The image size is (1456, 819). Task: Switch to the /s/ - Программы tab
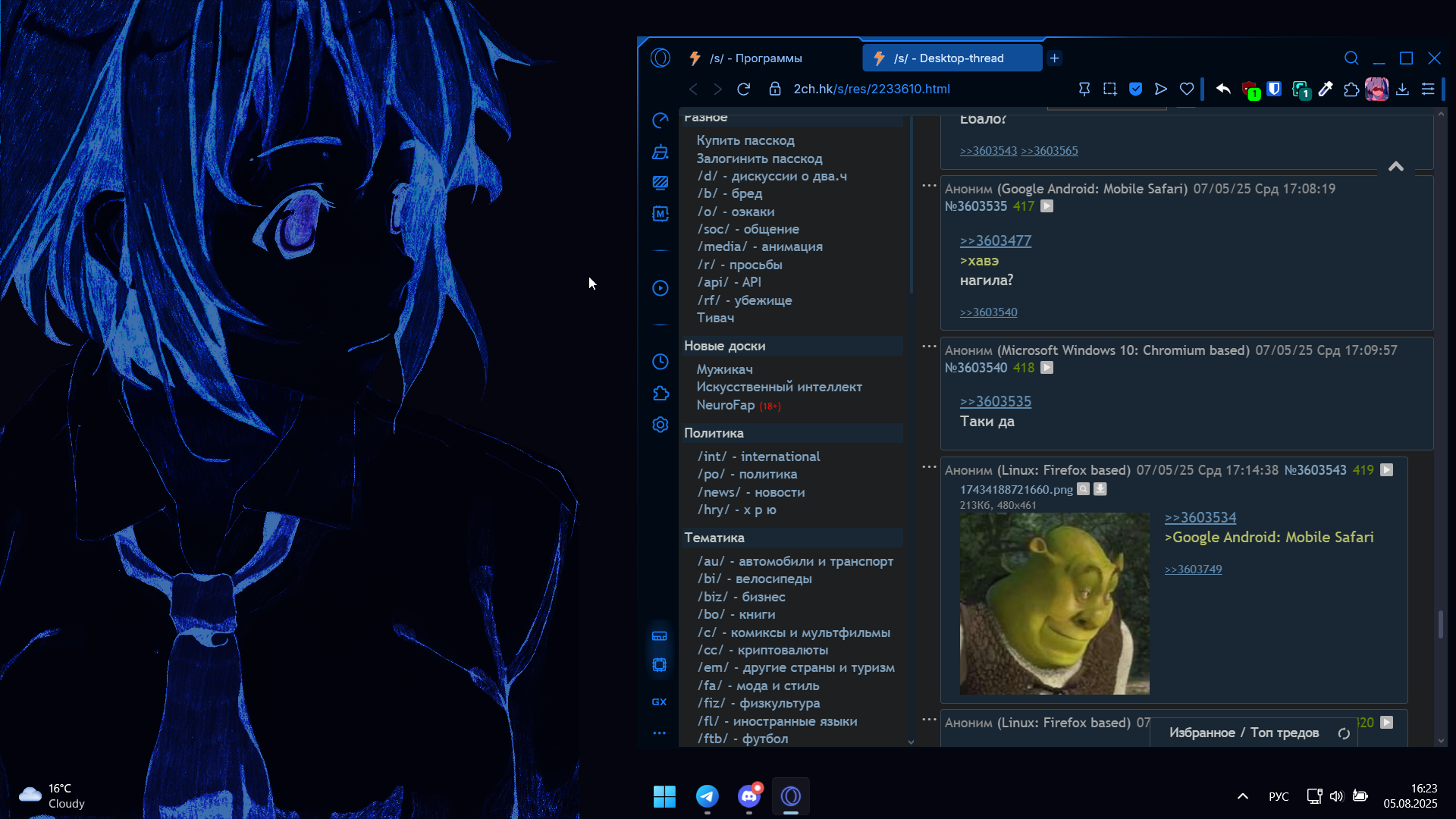click(x=755, y=58)
